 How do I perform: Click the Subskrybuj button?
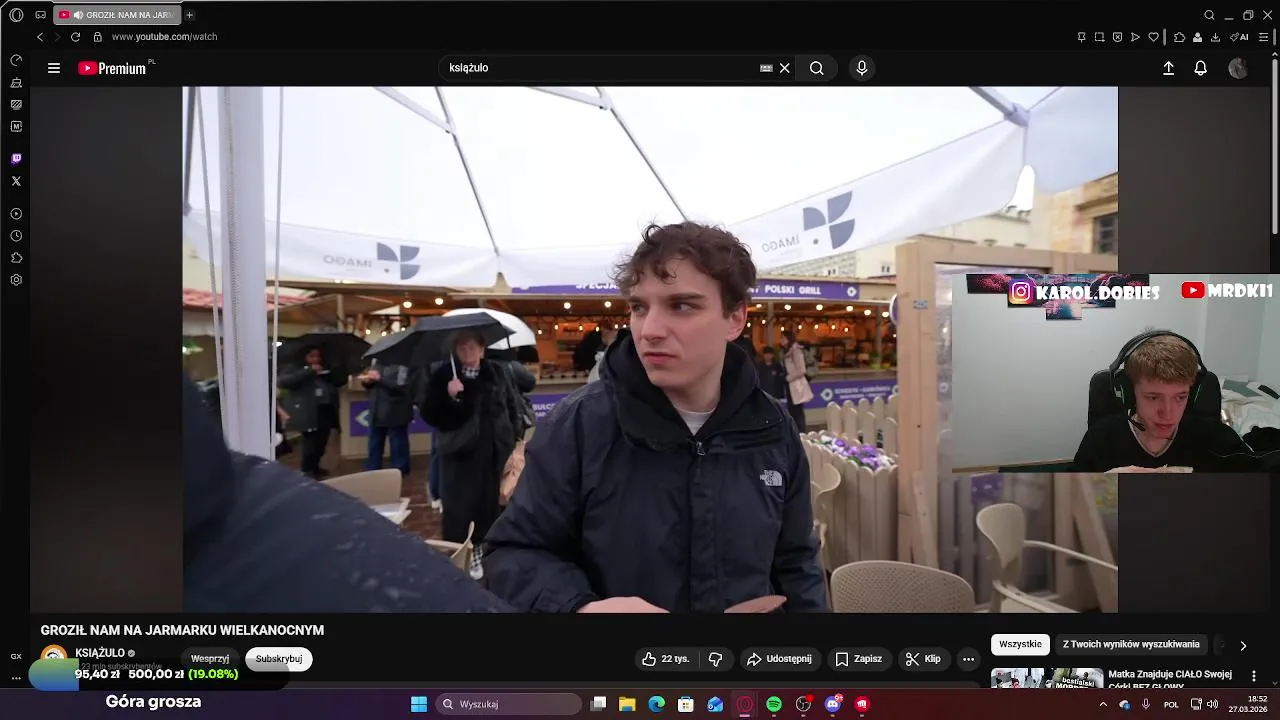click(279, 659)
